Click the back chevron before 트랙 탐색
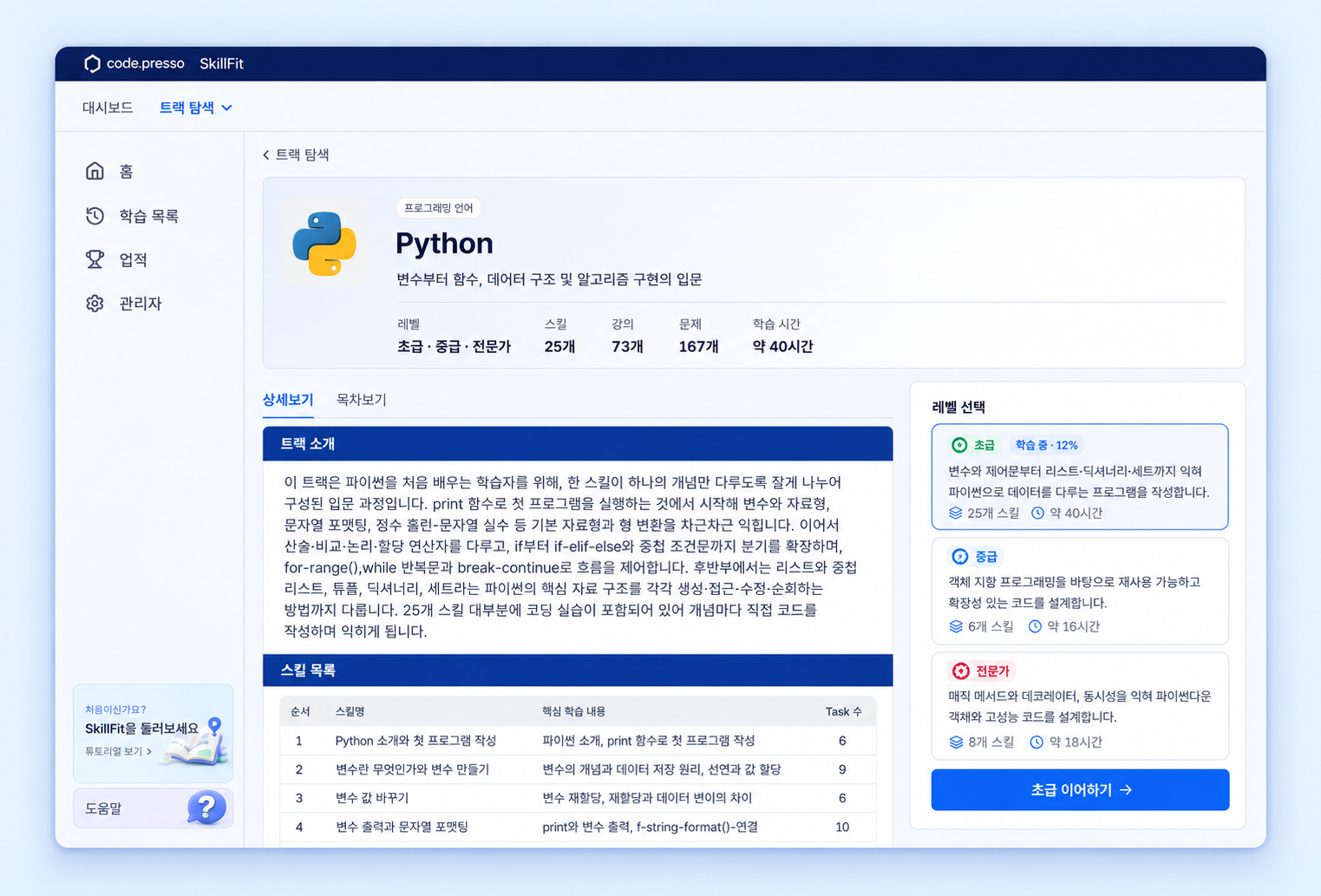1321x896 pixels. click(x=266, y=154)
